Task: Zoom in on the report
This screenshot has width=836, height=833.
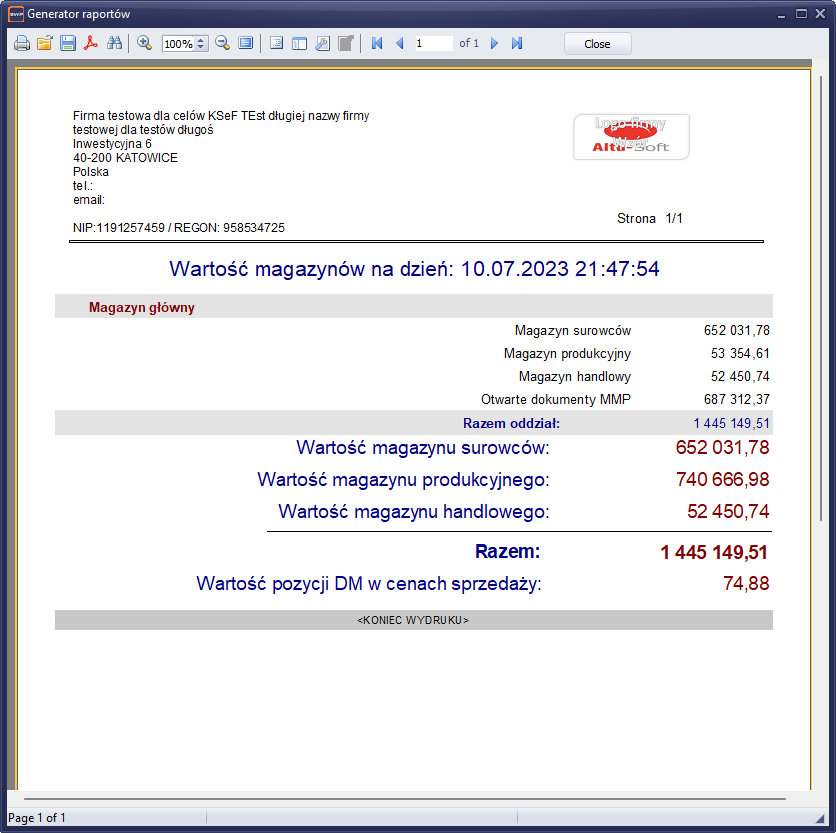Action: [144, 44]
